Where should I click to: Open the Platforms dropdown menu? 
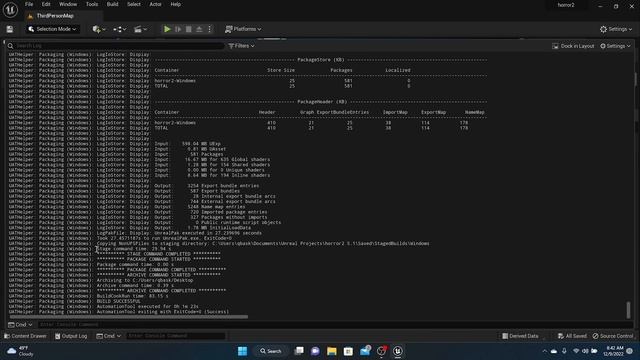coord(243,29)
